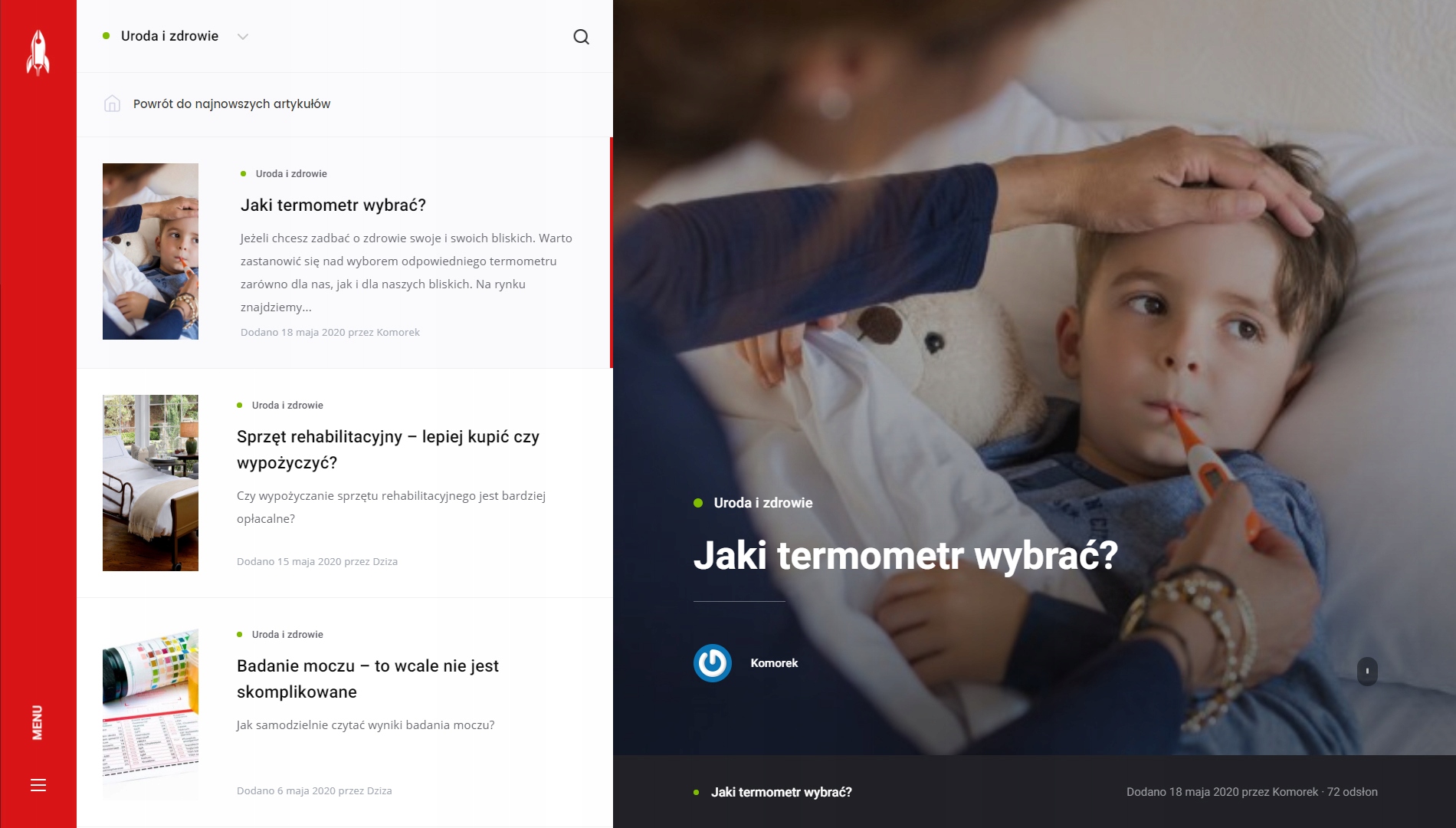Open the hamburger menu icon
1456x828 pixels.
(38, 785)
